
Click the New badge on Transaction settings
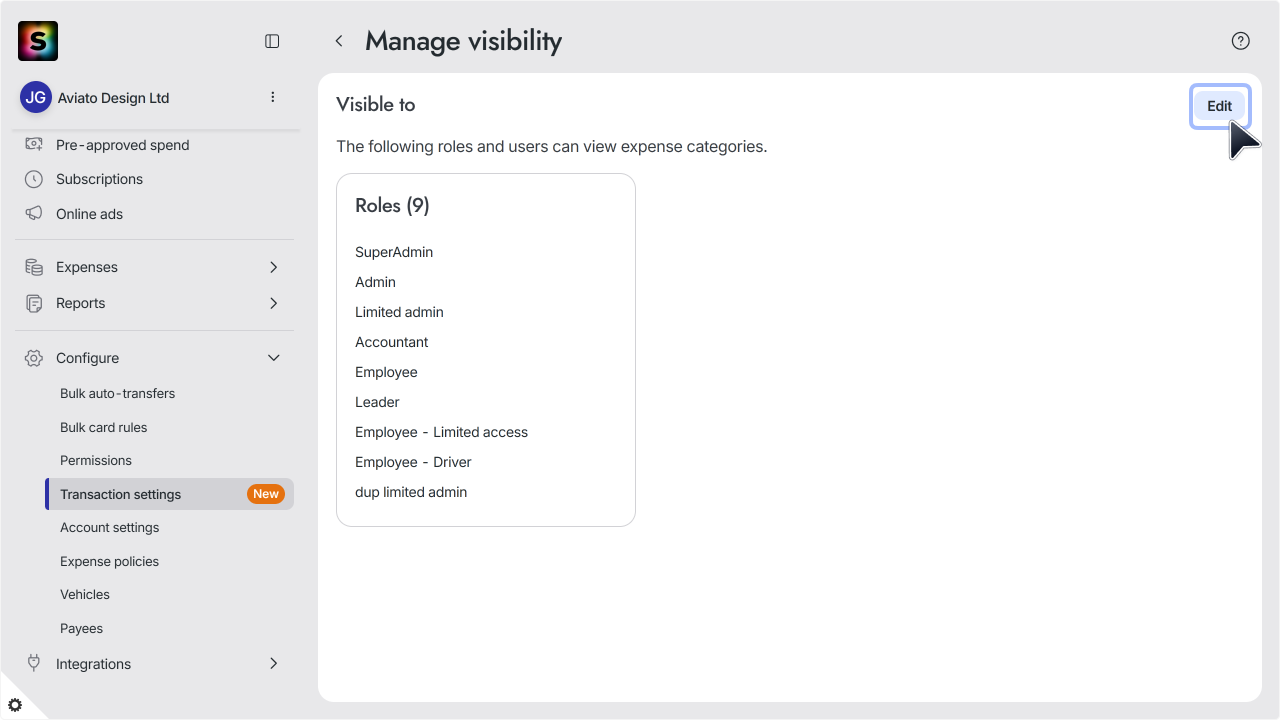pos(266,494)
